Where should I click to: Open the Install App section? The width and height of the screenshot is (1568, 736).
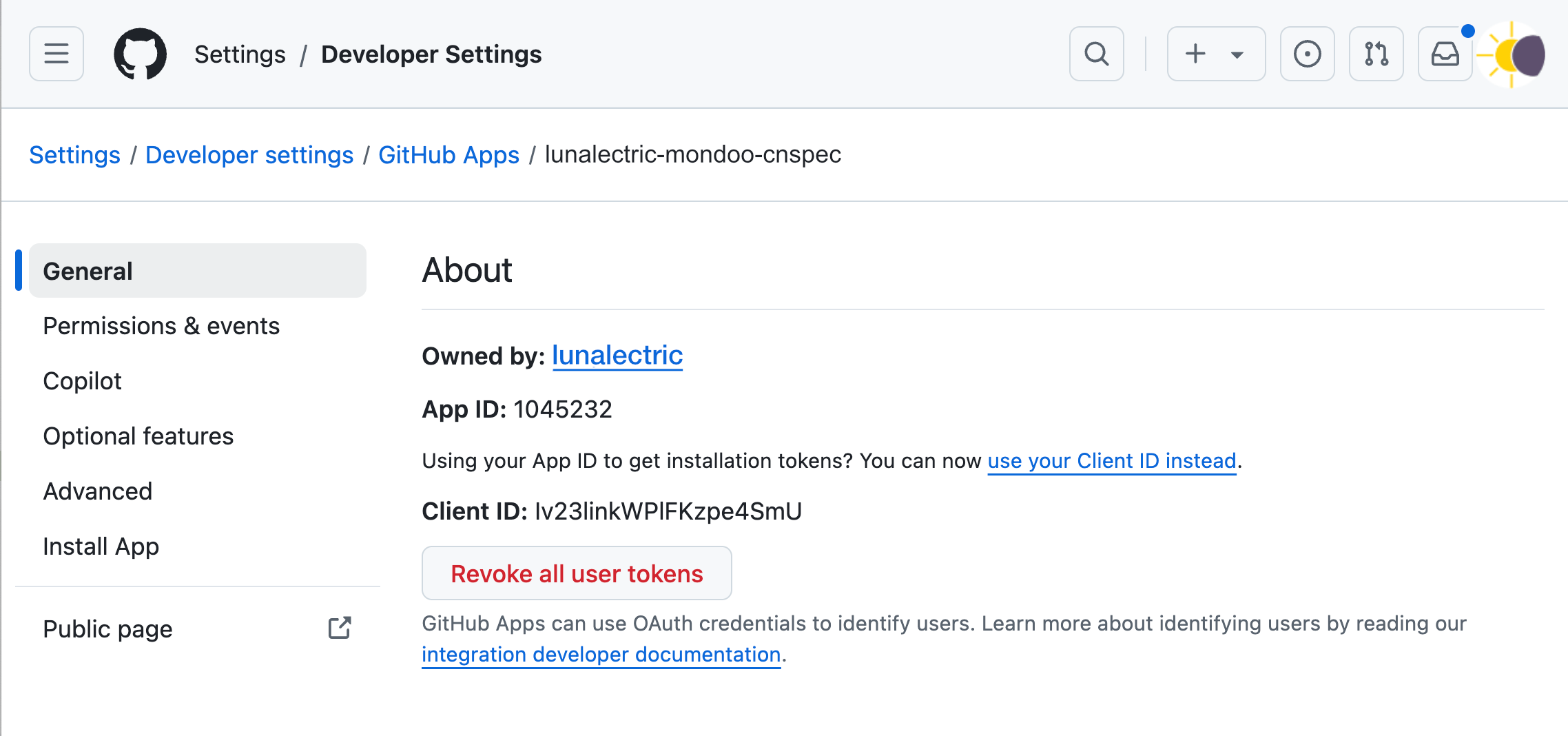click(x=101, y=546)
